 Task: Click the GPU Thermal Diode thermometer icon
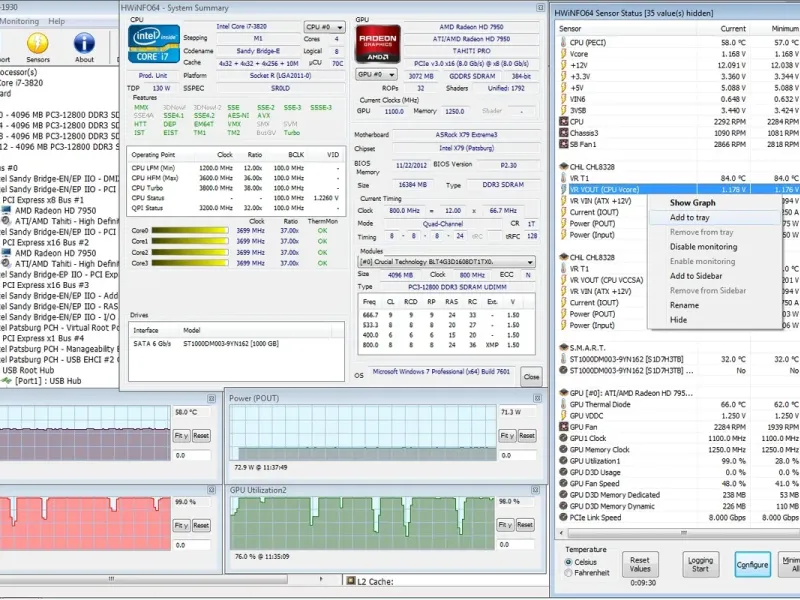563,404
